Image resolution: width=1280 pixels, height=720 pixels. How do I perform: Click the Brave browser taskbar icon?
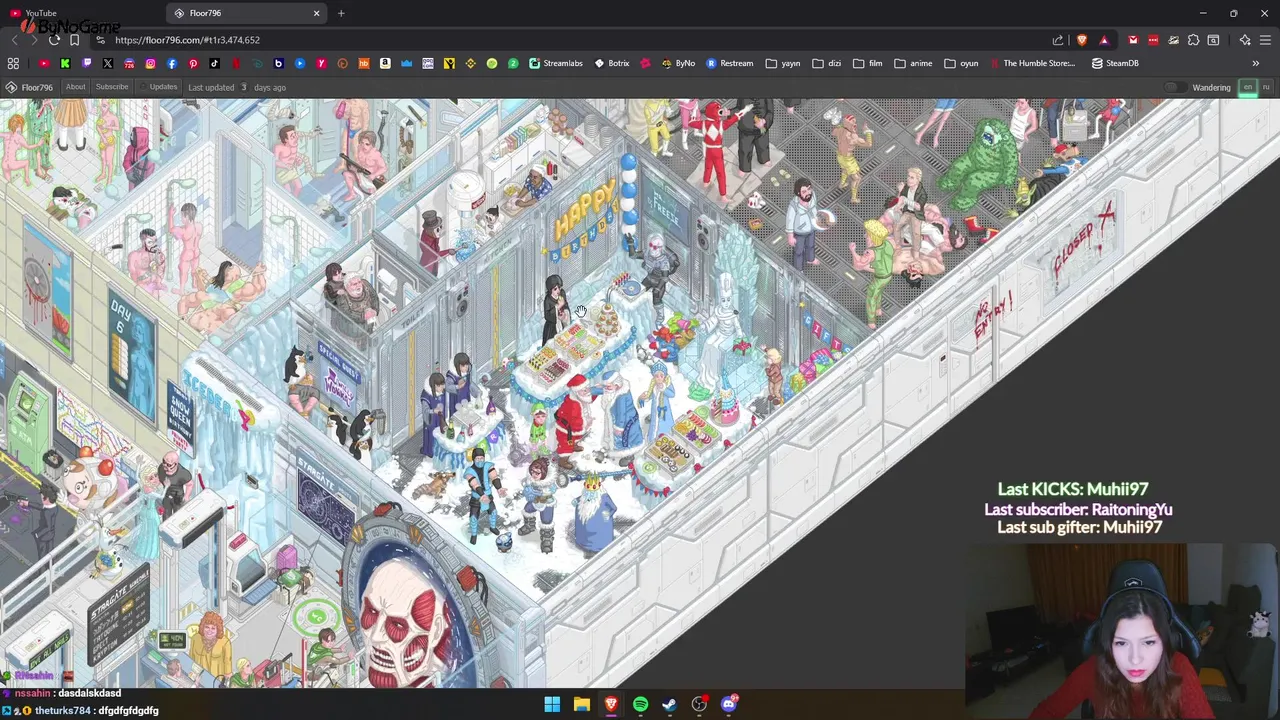pos(611,704)
